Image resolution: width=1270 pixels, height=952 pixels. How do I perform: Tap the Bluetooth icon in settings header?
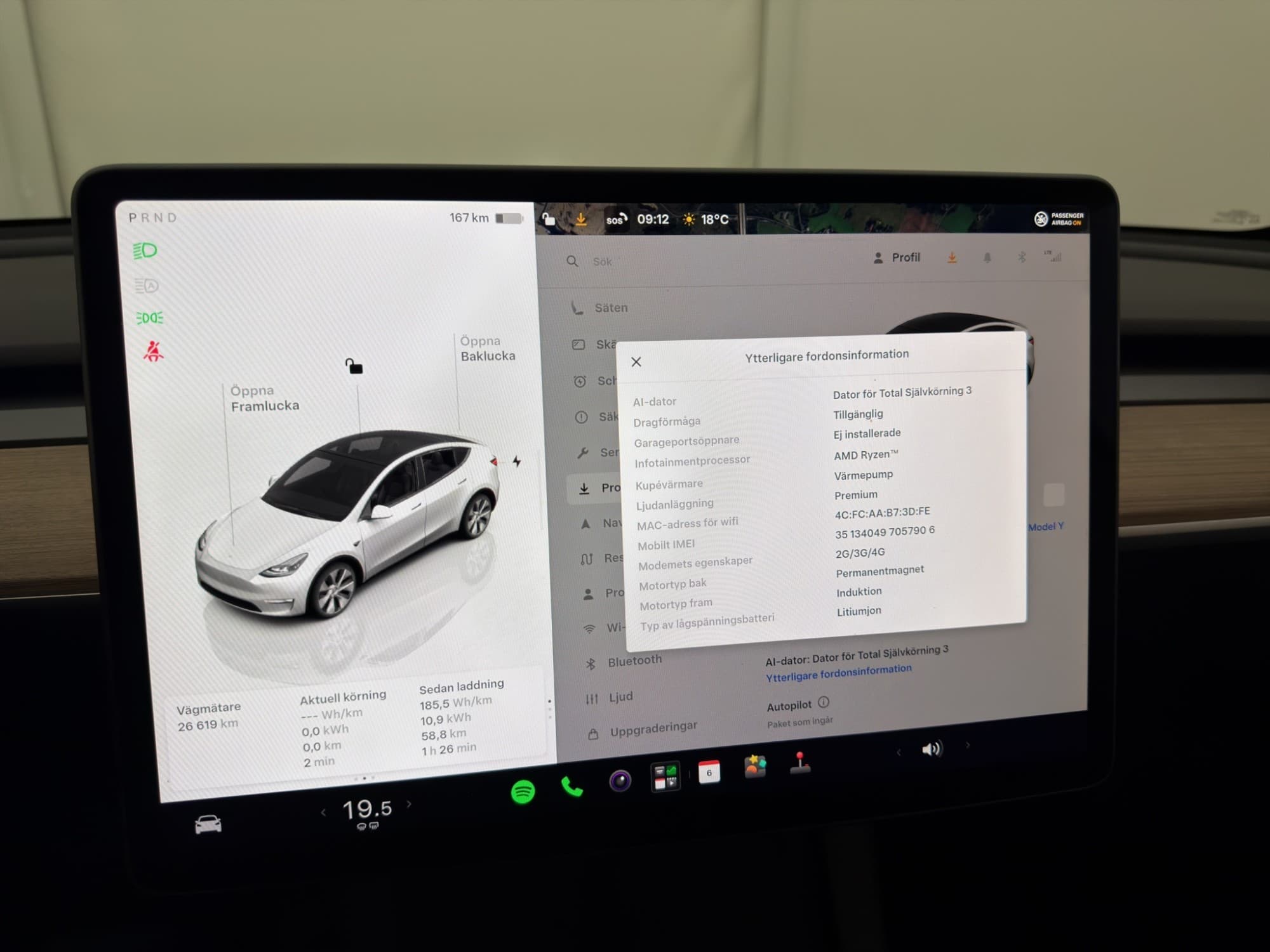(1022, 257)
